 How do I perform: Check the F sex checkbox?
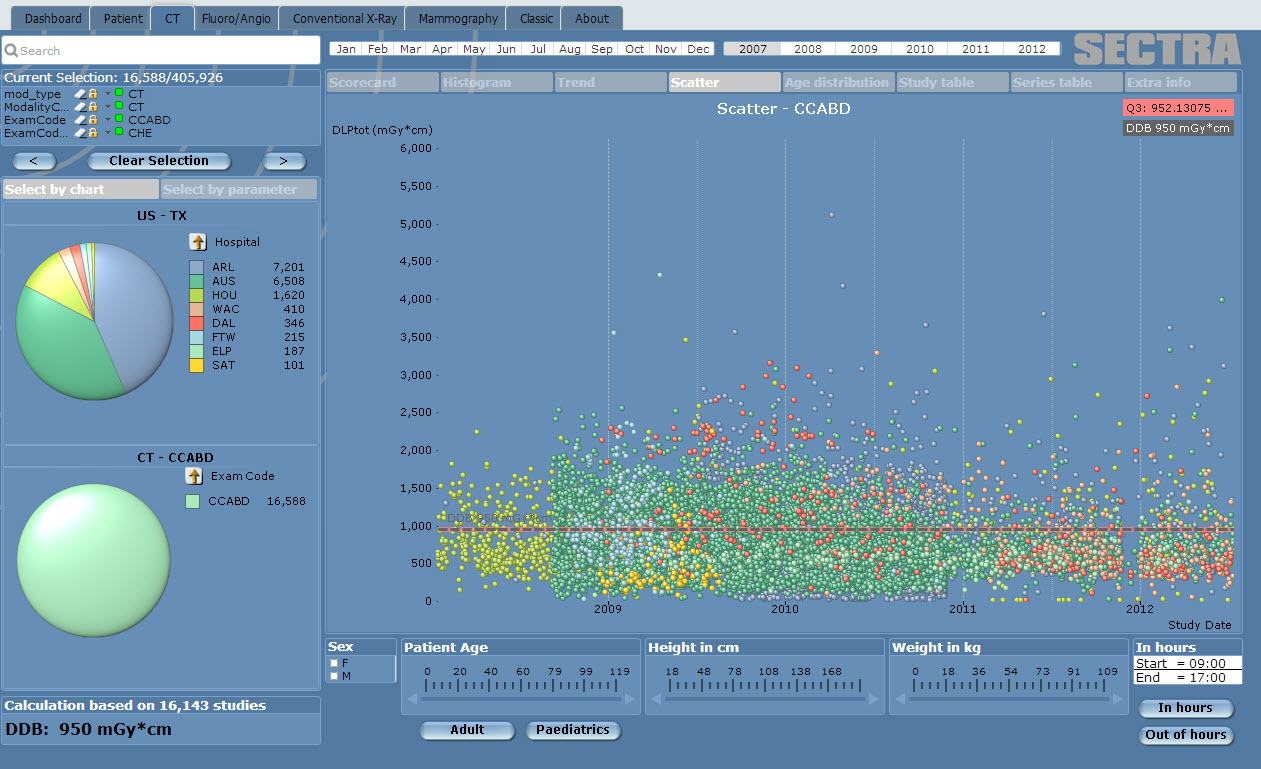pyautogui.click(x=334, y=663)
